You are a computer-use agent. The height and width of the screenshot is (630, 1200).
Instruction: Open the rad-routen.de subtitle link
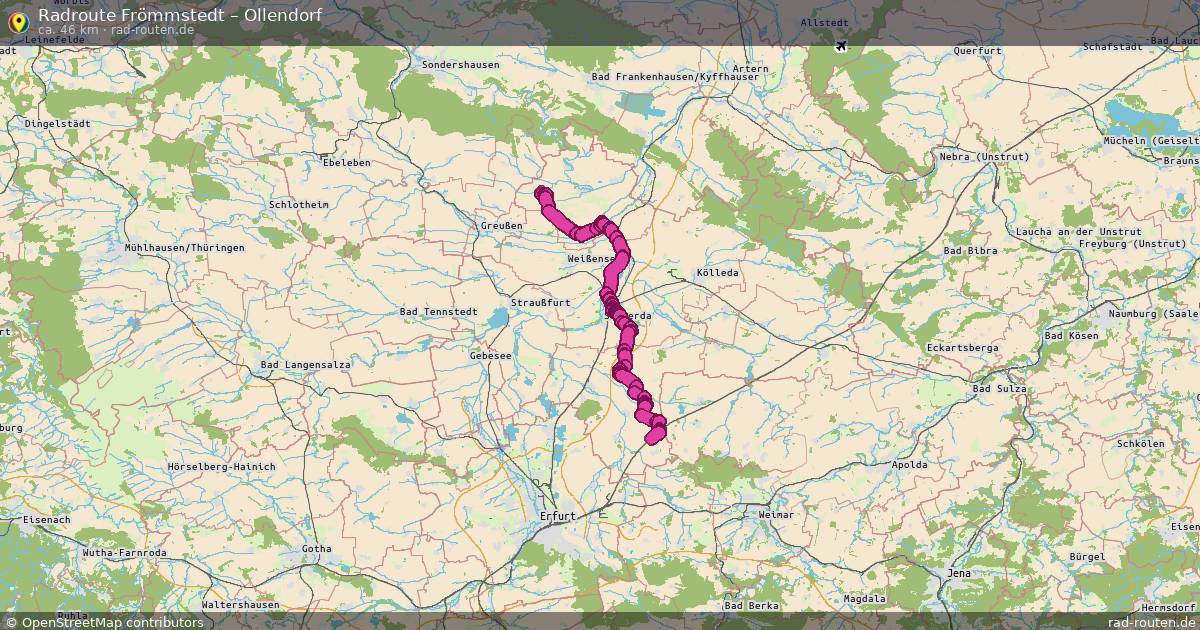pos(152,30)
